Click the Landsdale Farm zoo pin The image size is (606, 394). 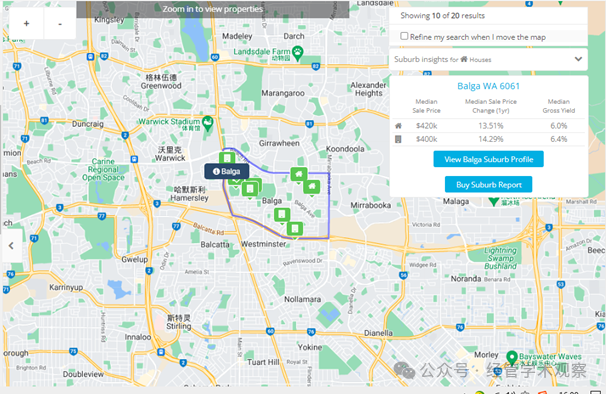coord(297,53)
